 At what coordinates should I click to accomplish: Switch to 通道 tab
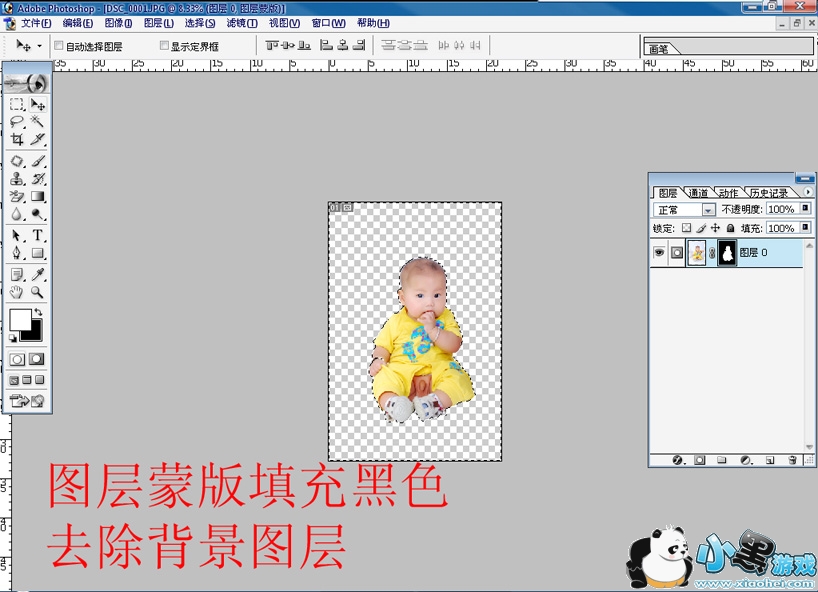point(698,193)
